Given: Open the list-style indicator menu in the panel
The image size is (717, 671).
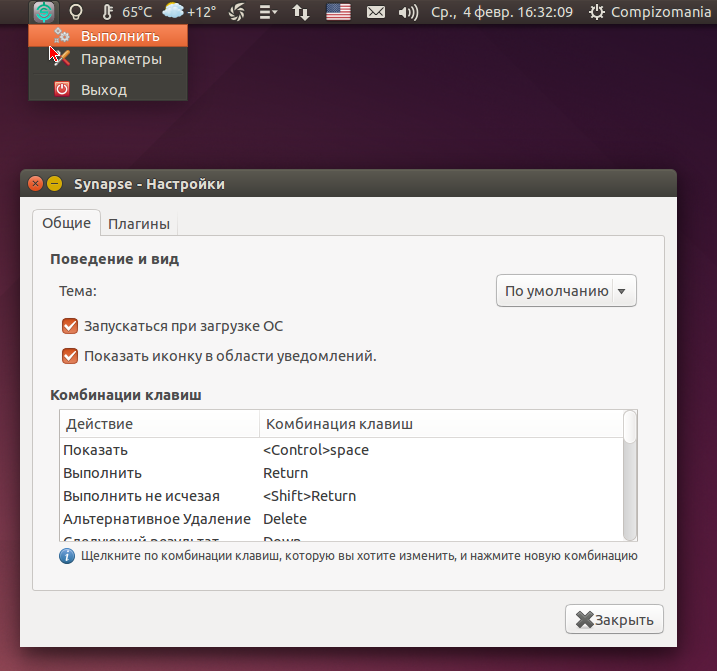Looking at the screenshot, I should tap(268, 12).
